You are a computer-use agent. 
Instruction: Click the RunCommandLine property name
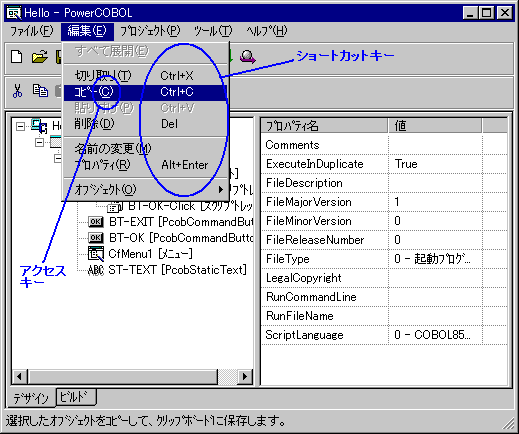pyautogui.click(x=311, y=297)
